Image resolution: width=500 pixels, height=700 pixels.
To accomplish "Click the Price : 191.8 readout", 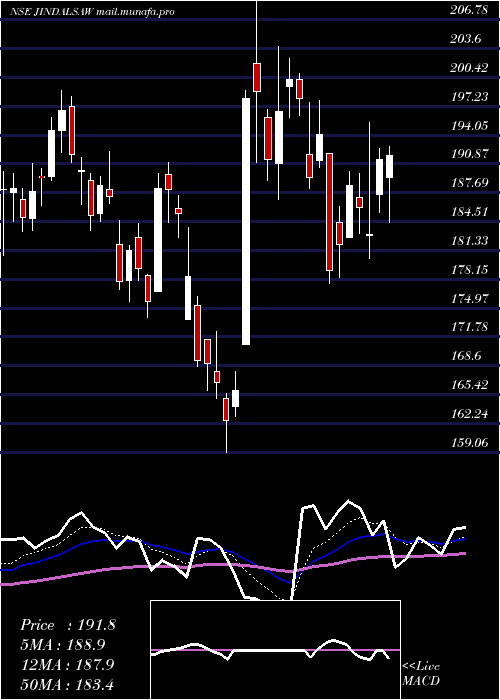I will point(68,625).
